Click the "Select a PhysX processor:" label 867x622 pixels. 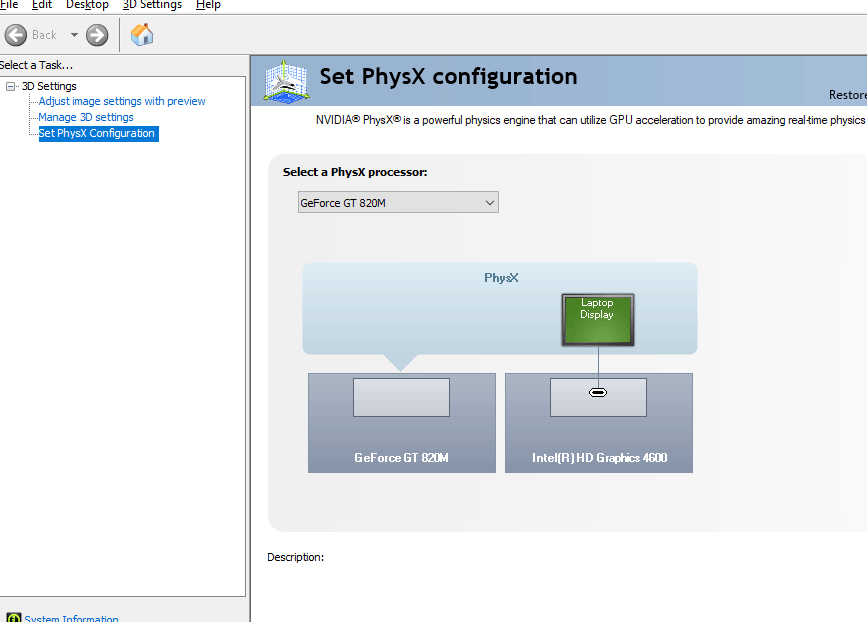[355, 172]
